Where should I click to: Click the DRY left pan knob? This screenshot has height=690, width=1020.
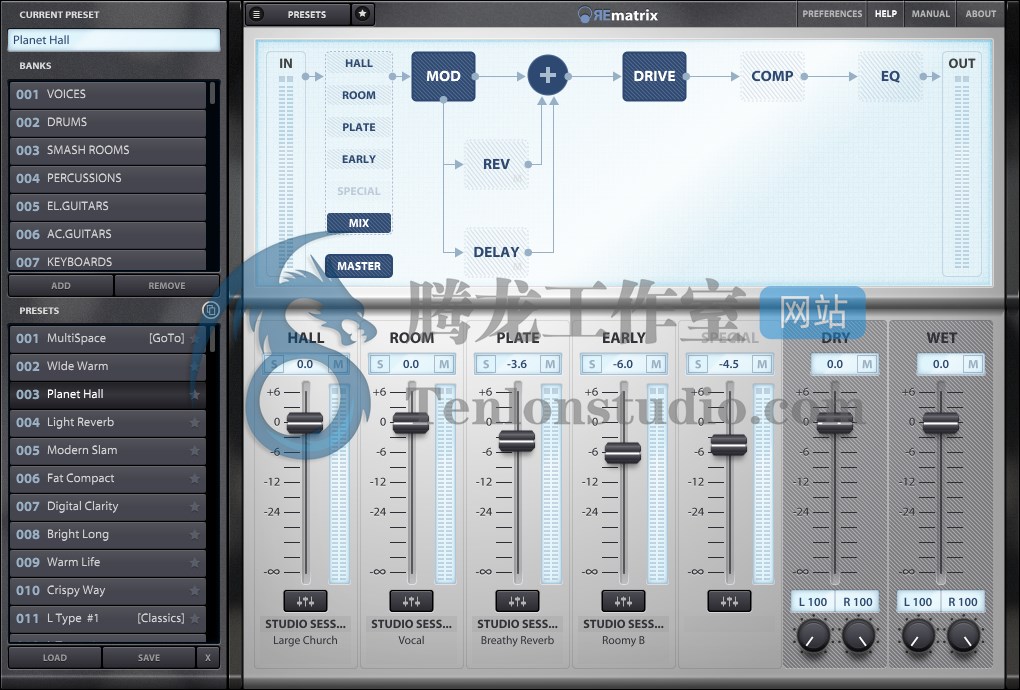point(812,635)
